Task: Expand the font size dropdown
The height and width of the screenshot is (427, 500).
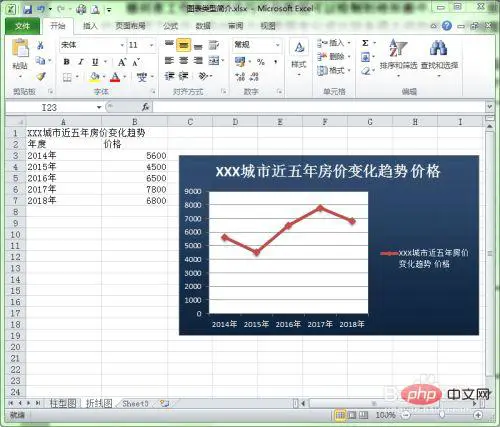Action: (x=151, y=45)
